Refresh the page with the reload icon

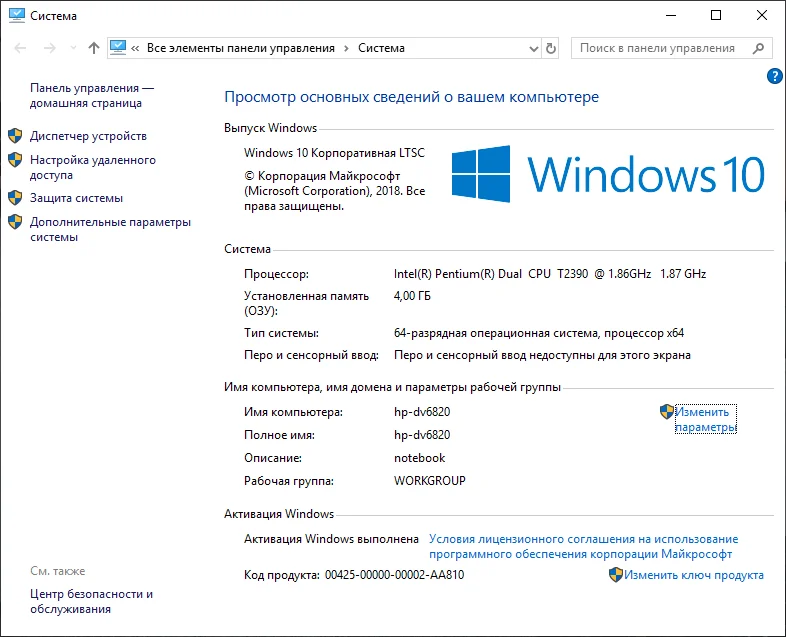(x=550, y=49)
